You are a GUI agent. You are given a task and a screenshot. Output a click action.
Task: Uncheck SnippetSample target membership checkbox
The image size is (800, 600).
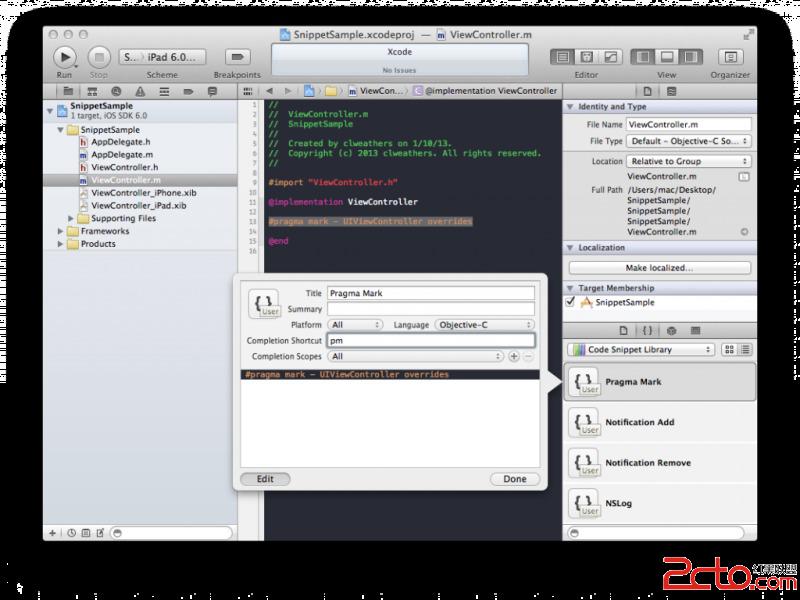click(x=571, y=302)
